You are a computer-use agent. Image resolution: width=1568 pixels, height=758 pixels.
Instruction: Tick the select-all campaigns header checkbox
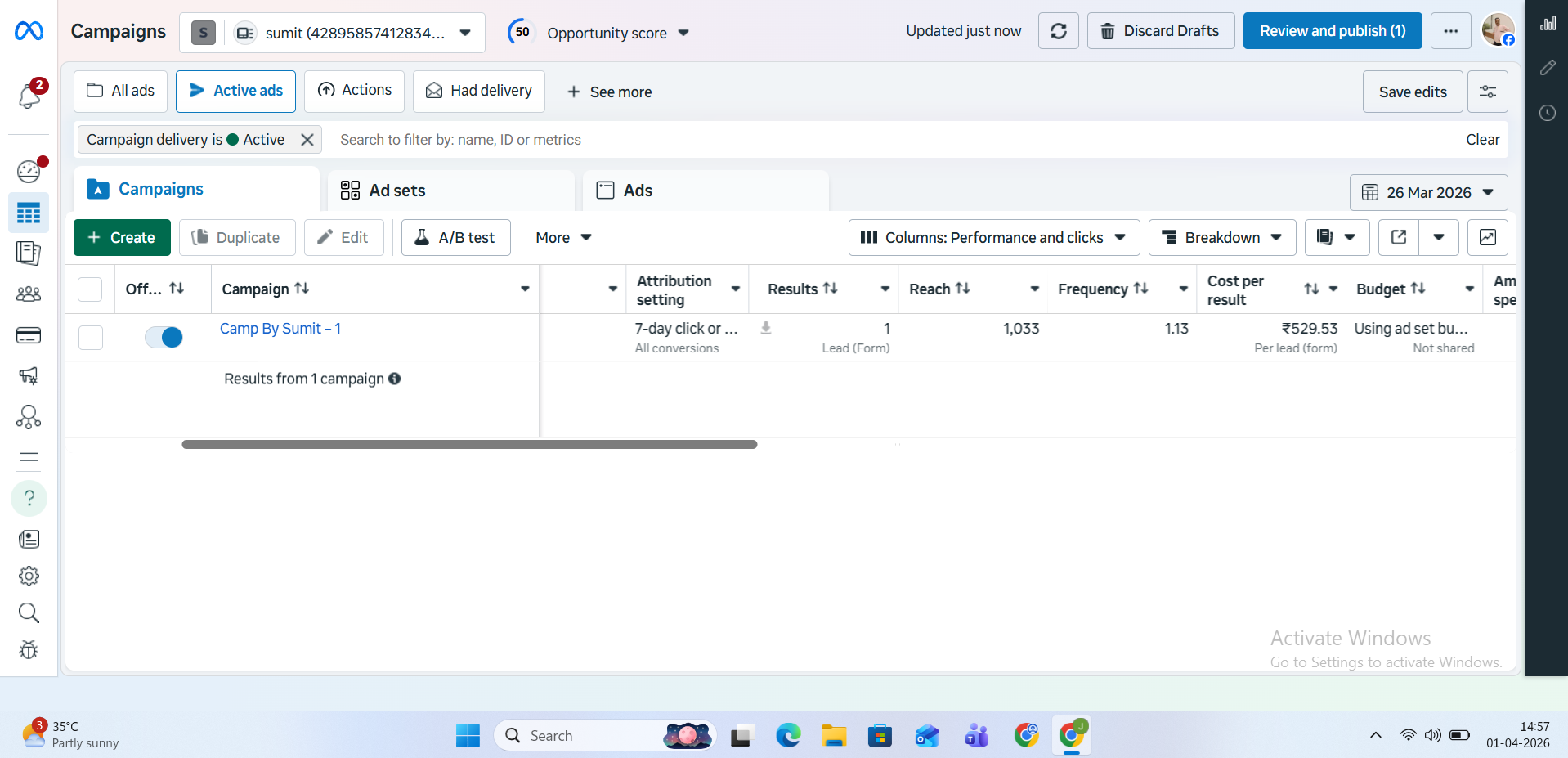pos(90,289)
